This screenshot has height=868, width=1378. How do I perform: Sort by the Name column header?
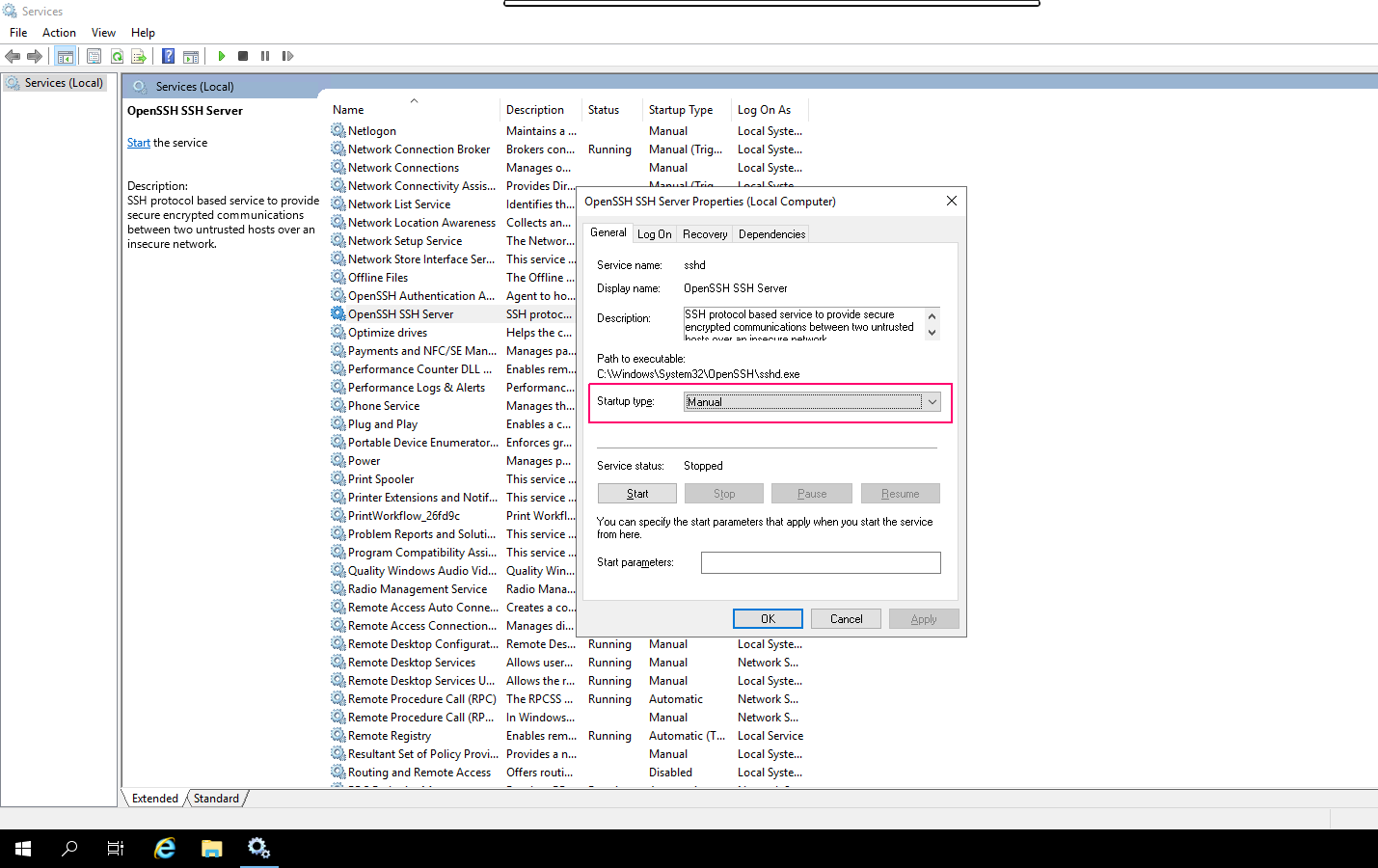coord(414,110)
